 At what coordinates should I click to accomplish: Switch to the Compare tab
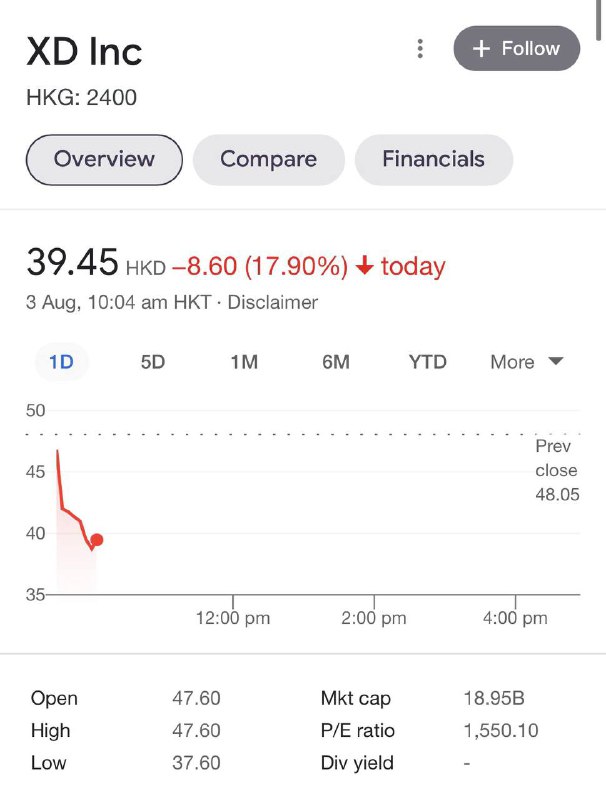[267, 159]
